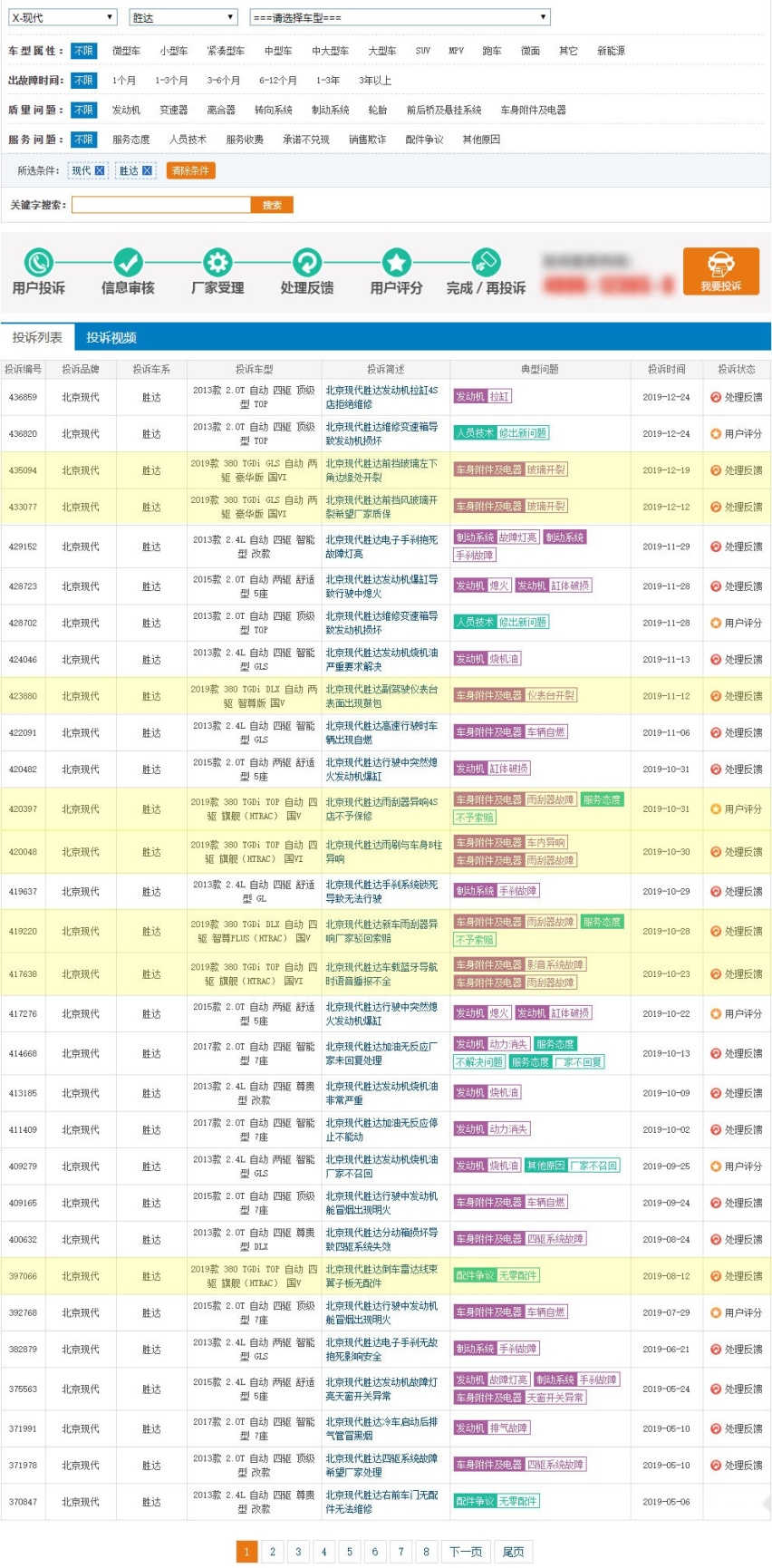Select 不限 in the 质量问题 filter row
Viewport: 772px width, 1568px height.
click(83, 110)
